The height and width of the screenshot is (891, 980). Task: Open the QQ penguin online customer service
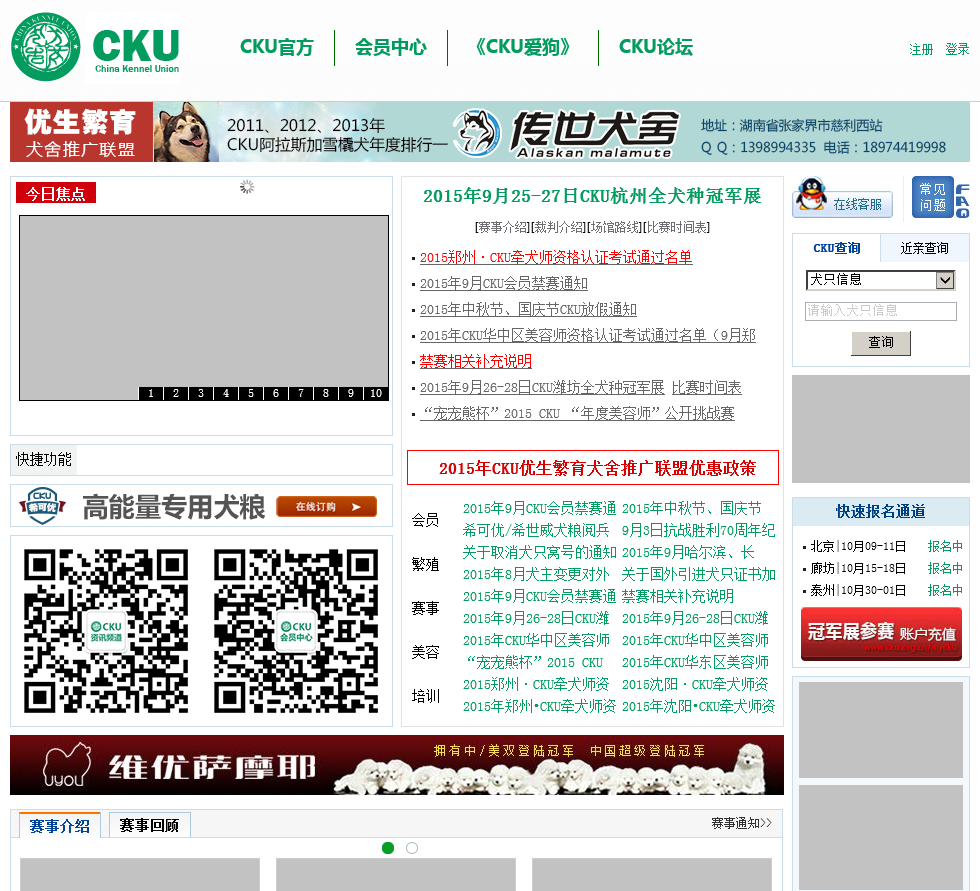pos(842,197)
